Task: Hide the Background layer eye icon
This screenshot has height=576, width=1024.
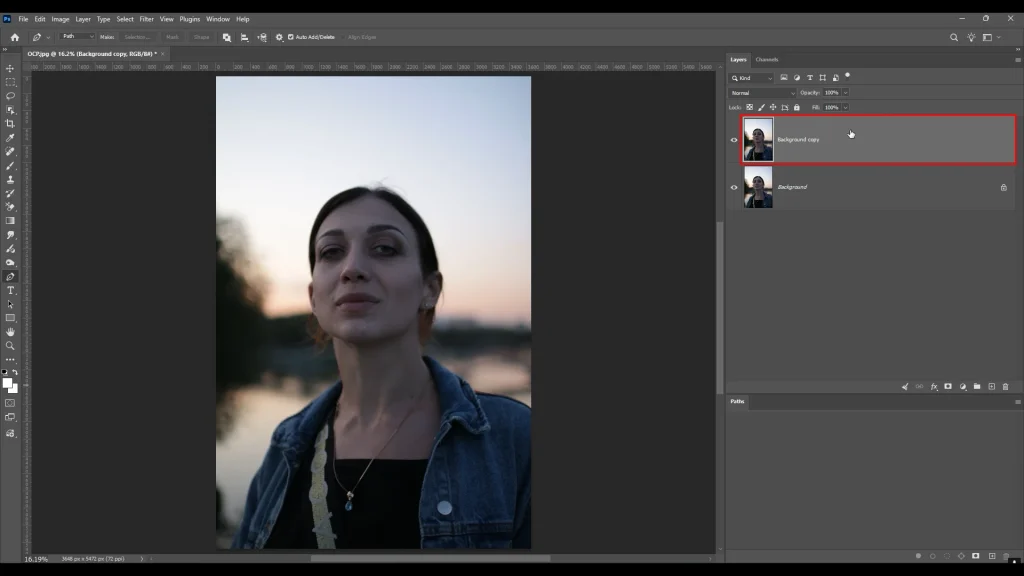Action: (734, 187)
